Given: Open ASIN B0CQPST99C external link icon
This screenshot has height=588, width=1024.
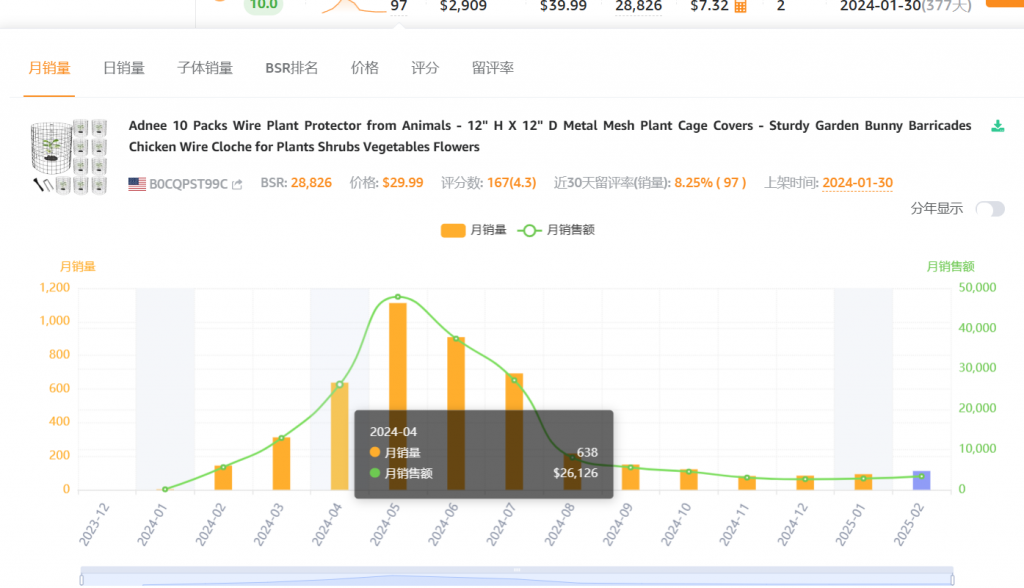Looking at the screenshot, I should (x=237, y=184).
